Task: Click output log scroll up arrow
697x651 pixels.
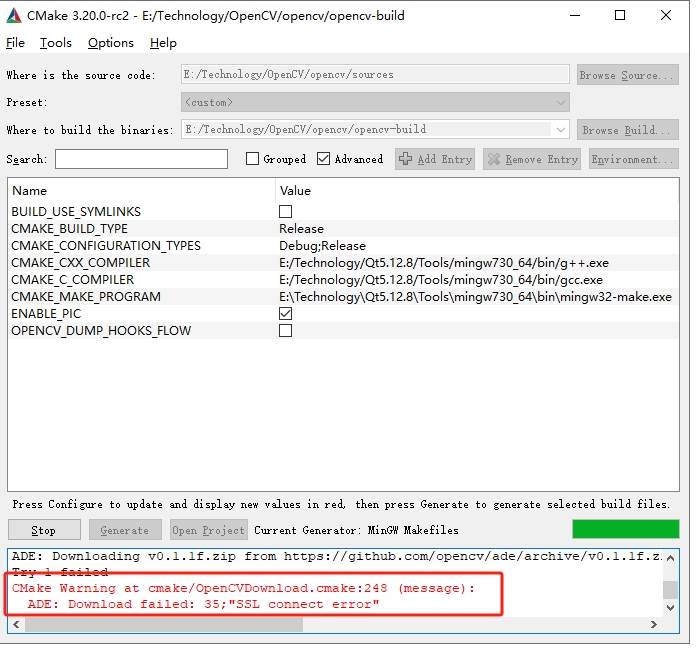Action: 670,558
